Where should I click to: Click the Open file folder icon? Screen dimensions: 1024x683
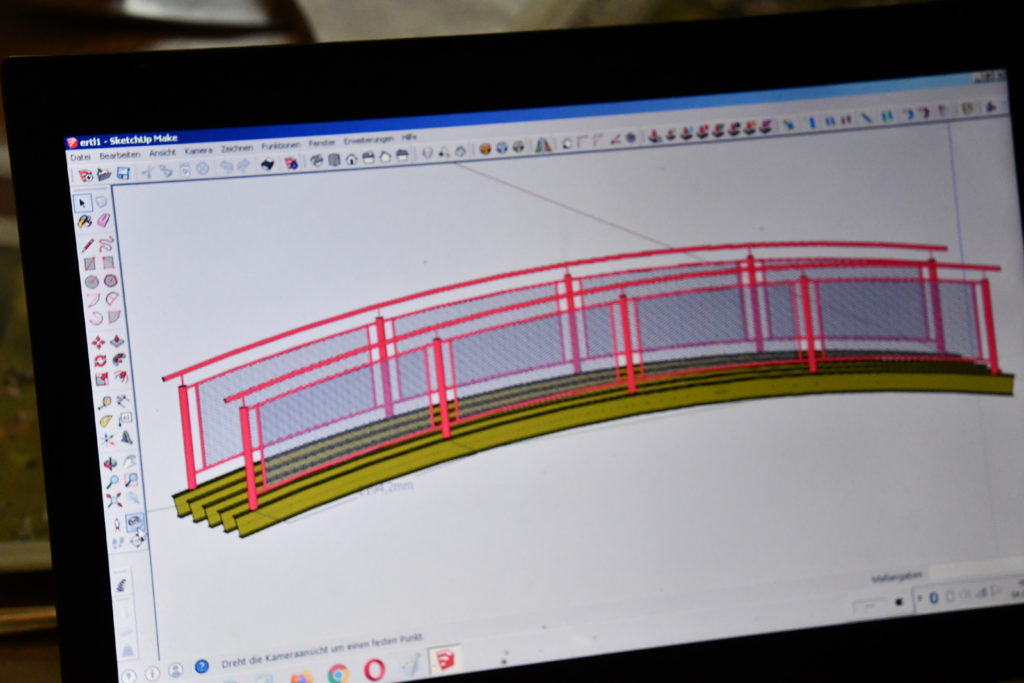click(104, 174)
